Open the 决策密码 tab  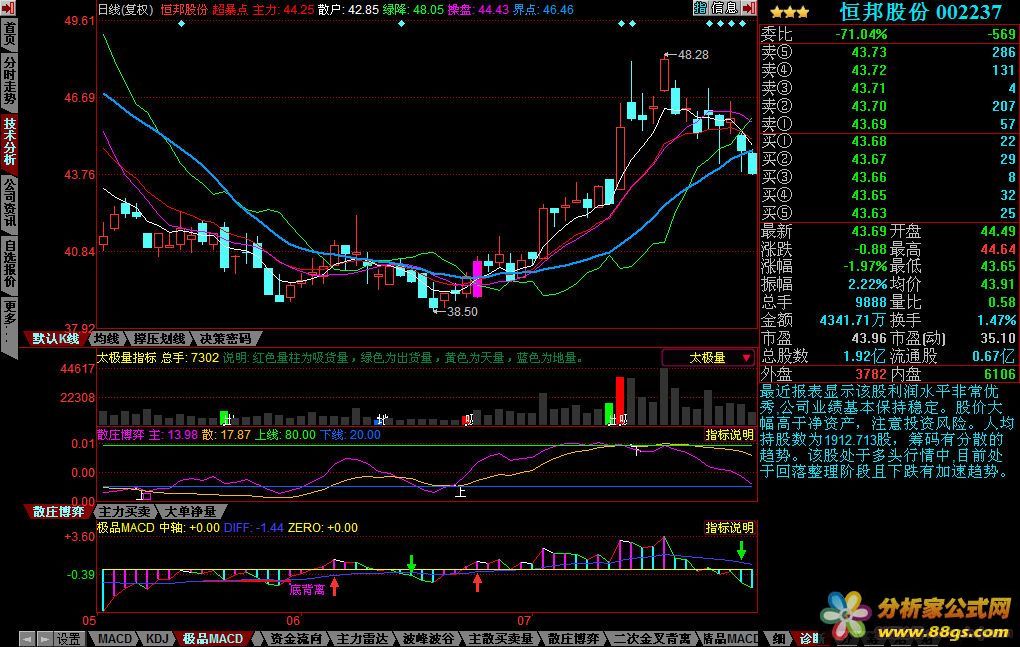pos(226,339)
